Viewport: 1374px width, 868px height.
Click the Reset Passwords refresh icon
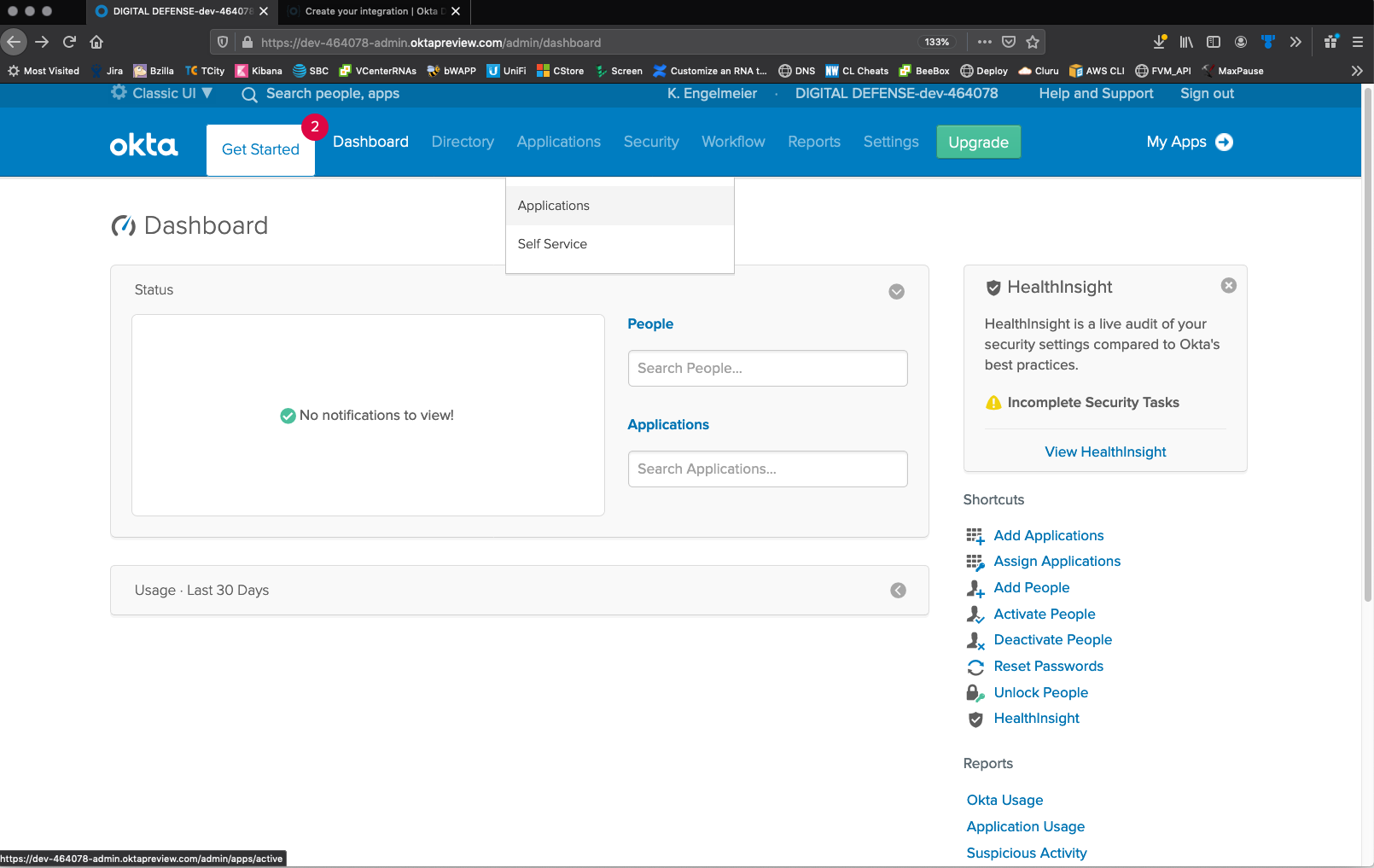point(975,667)
